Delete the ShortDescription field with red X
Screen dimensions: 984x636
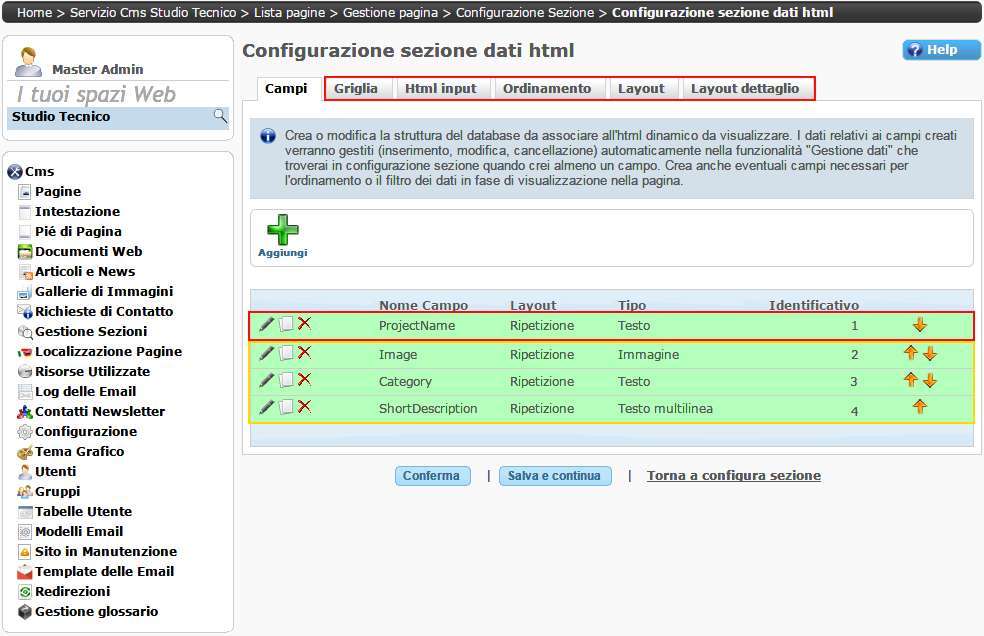305,406
